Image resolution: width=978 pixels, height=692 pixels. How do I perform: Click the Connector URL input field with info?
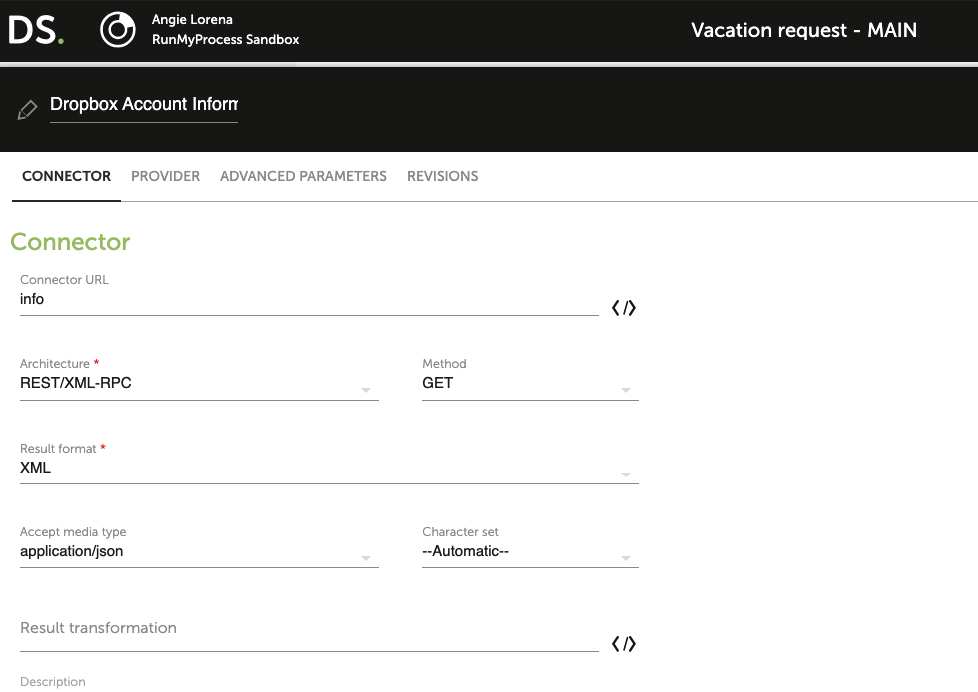309,300
